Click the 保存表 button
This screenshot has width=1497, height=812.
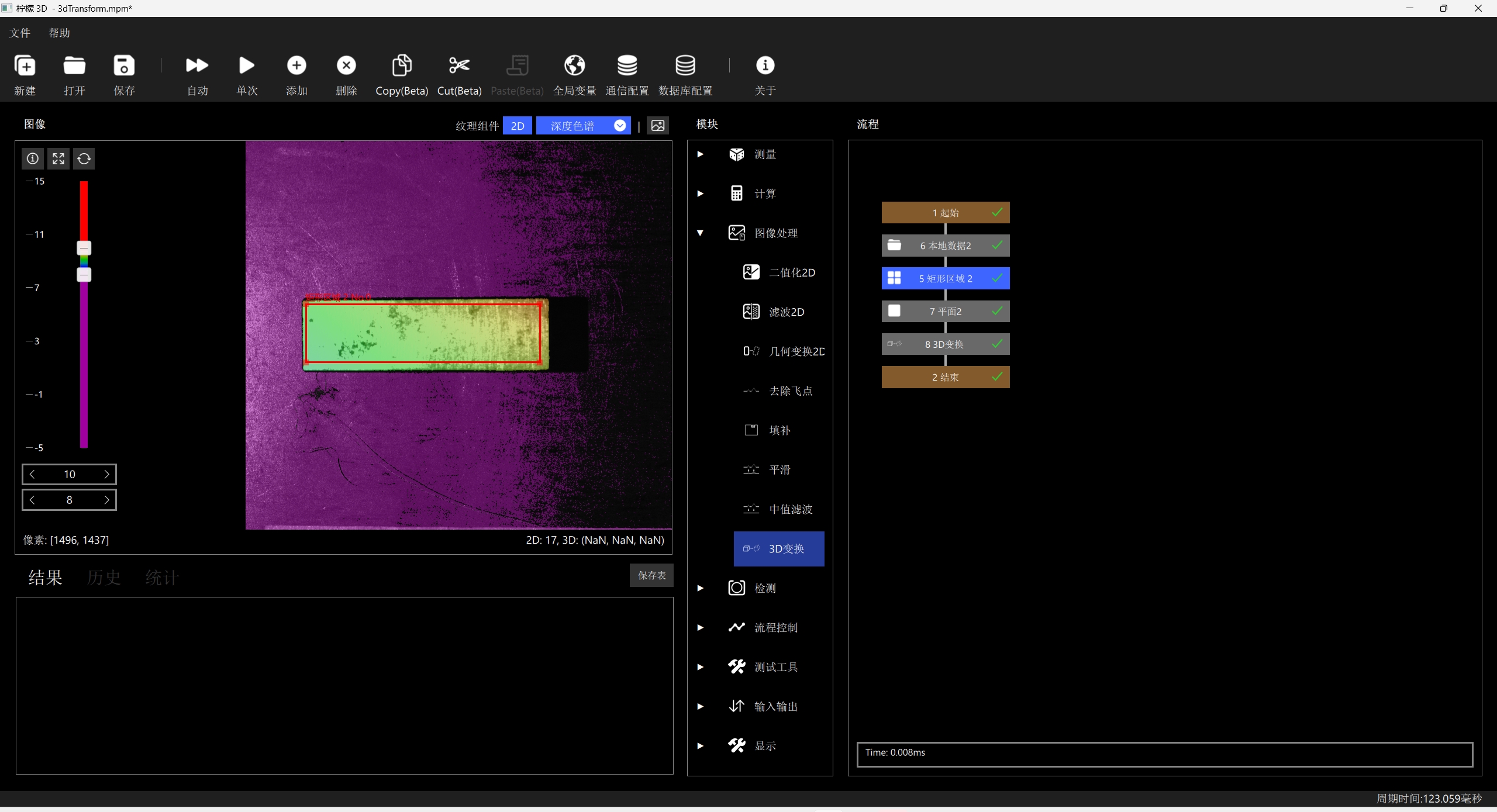tap(651, 575)
